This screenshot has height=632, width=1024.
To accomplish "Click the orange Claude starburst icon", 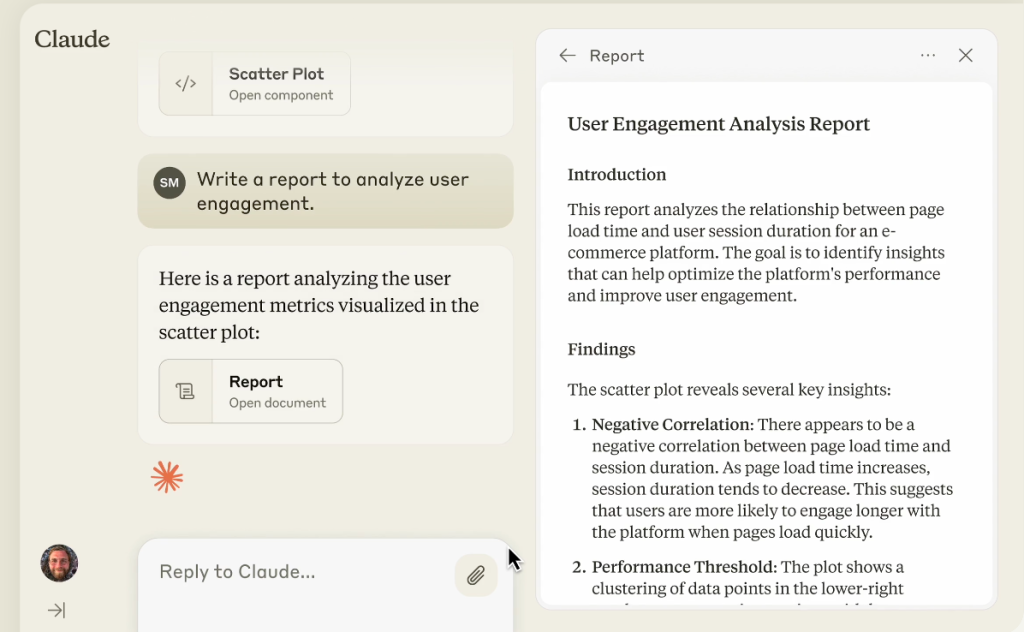I will [167, 477].
